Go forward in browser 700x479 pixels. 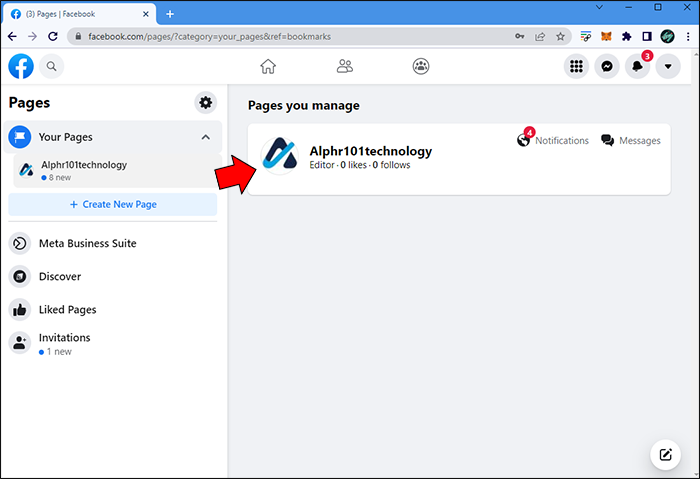click(x=33, y=37)
